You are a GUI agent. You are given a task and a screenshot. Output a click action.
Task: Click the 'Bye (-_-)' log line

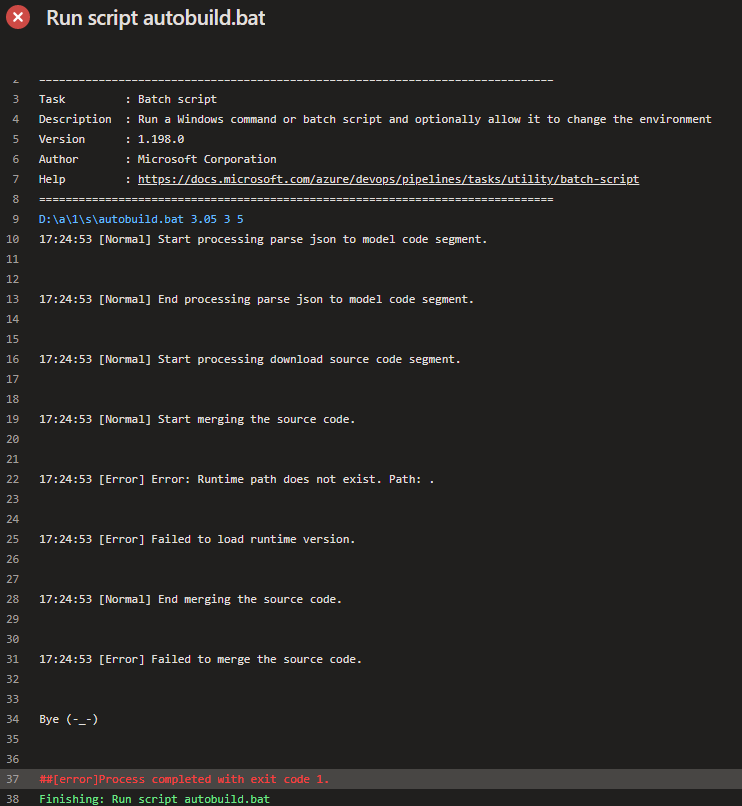[x=68, y=719]
